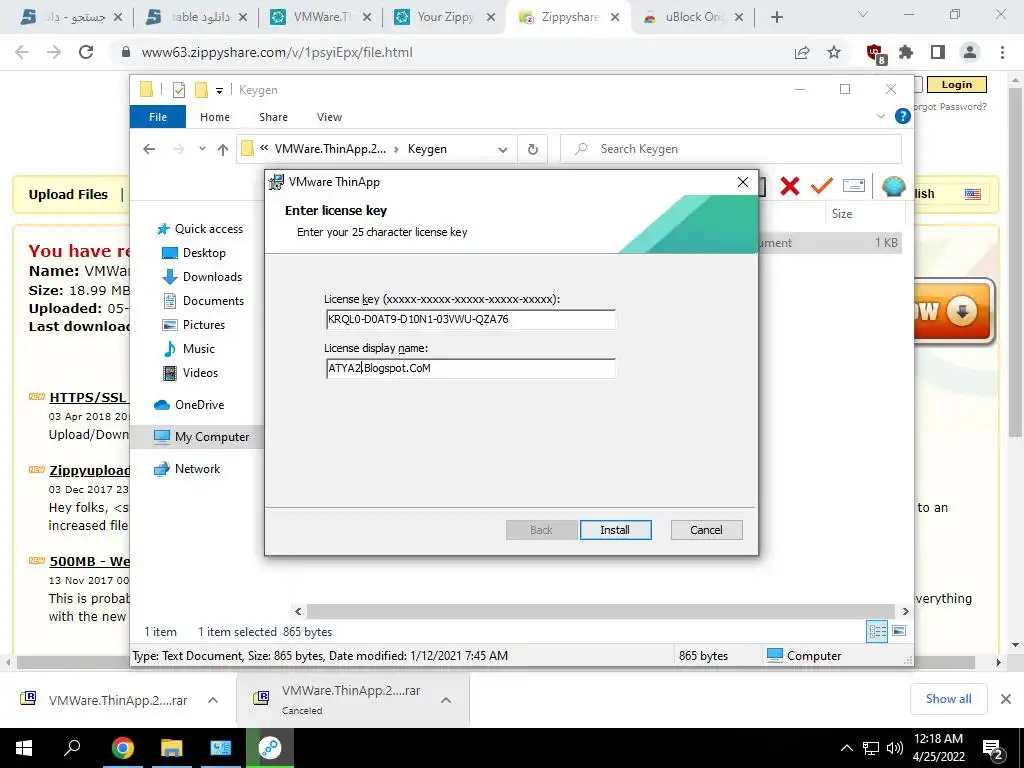1024x768 pixels.
Task: Click Explorer back arrow
Action: 149,149
